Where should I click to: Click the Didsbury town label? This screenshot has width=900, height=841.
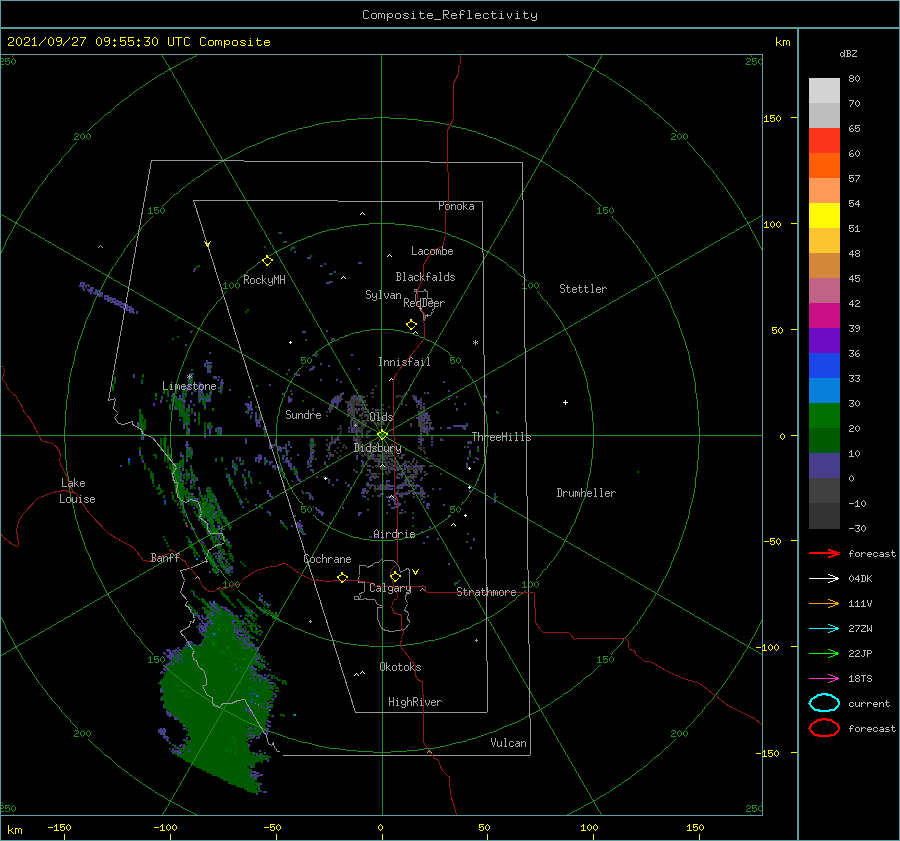click(378, 448)
